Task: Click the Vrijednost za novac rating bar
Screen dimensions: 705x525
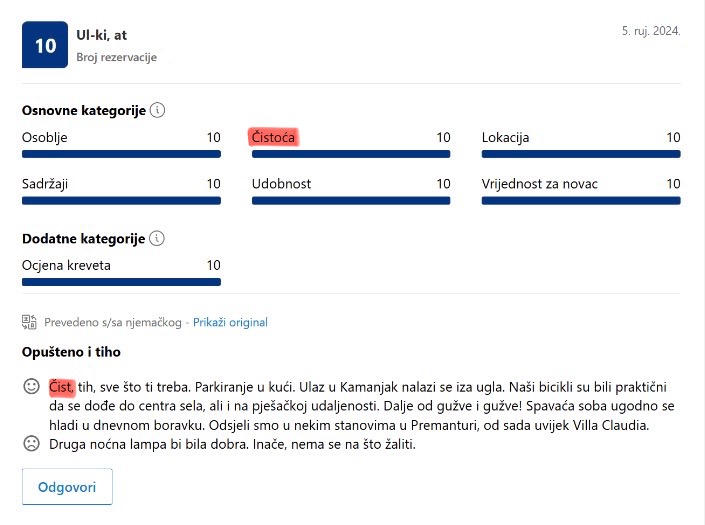Action: 581,201
